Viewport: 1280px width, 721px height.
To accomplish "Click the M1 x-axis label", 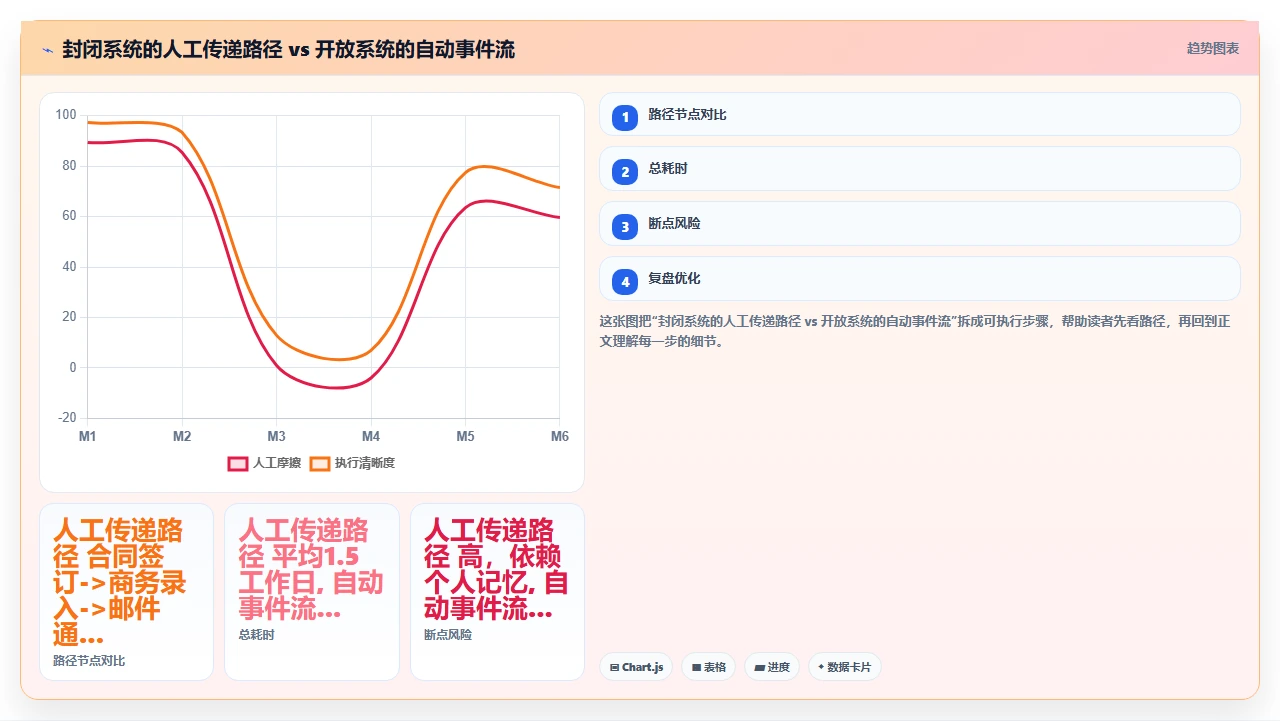I will click(88, 436).
